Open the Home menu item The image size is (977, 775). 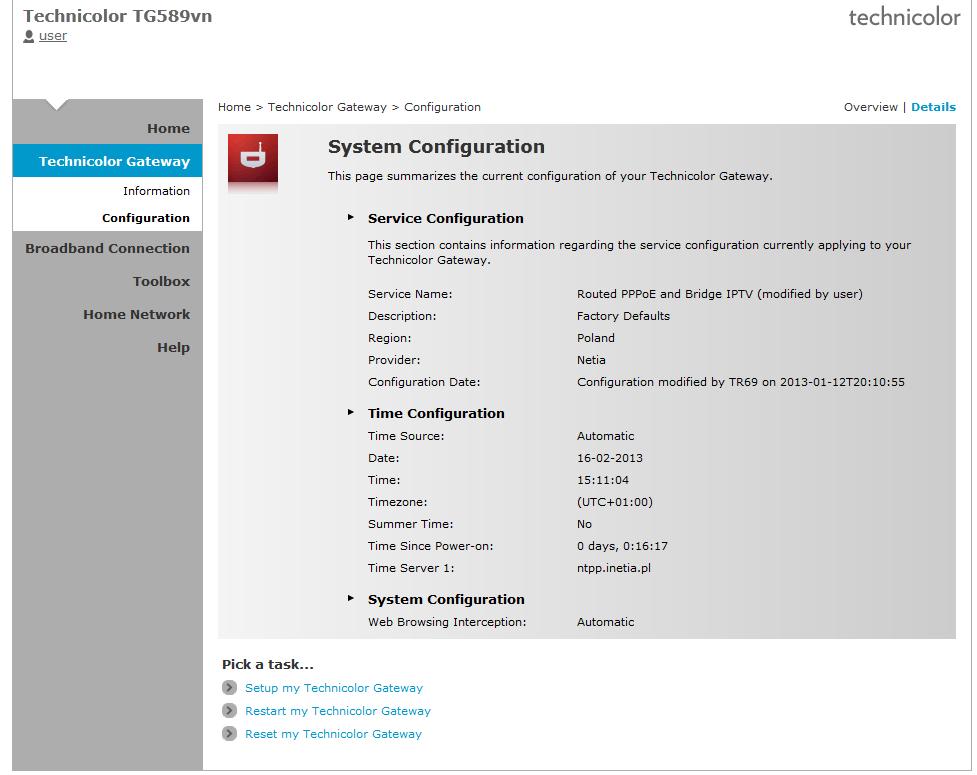(168, 128)
